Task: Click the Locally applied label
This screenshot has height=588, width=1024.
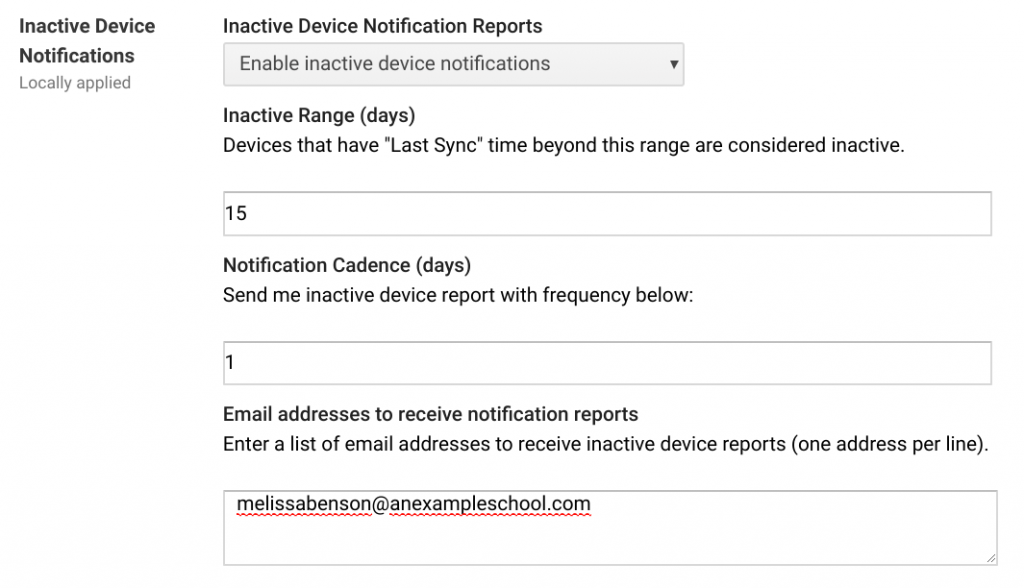Action: (x=74, y=83)
